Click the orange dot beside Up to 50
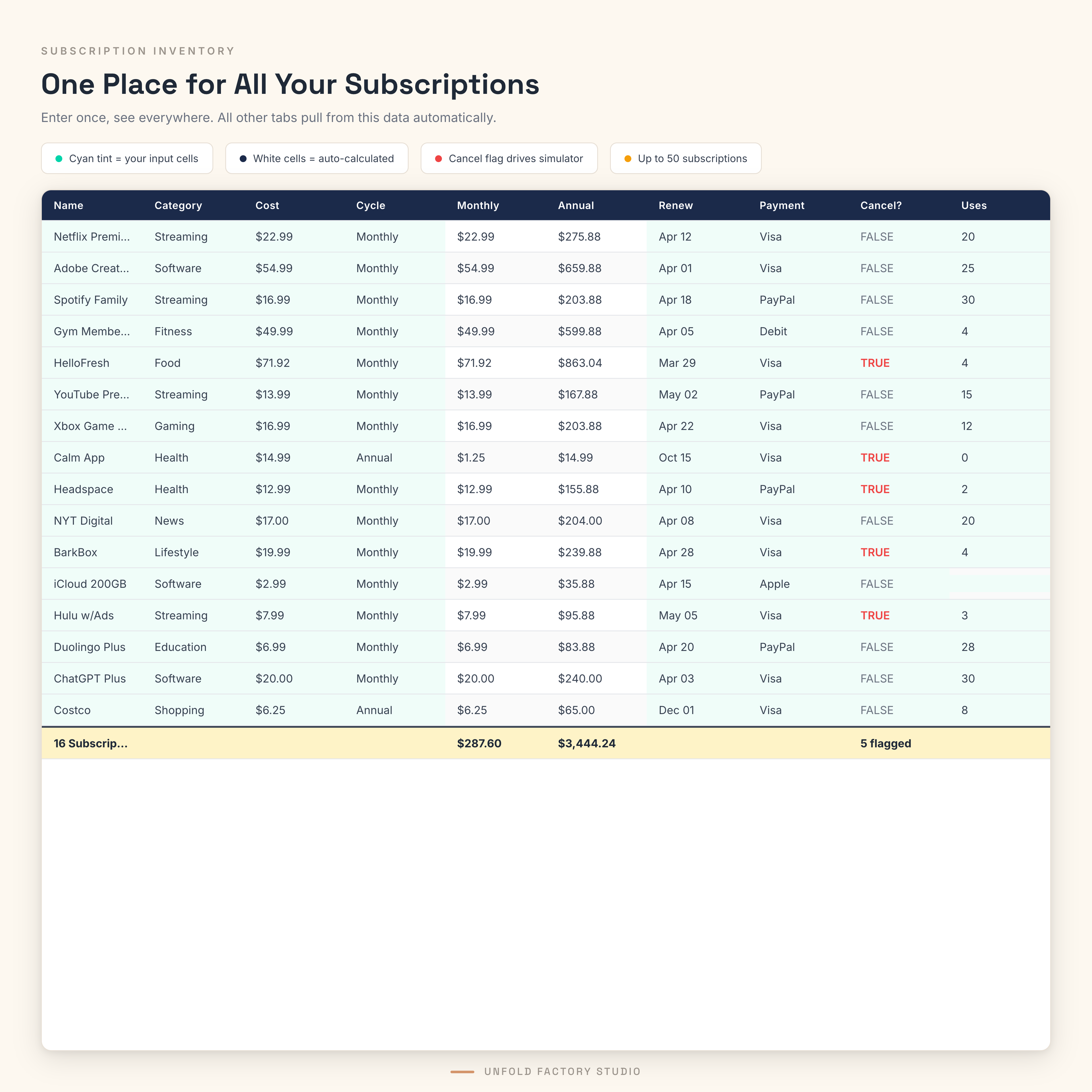 [627, 159]
